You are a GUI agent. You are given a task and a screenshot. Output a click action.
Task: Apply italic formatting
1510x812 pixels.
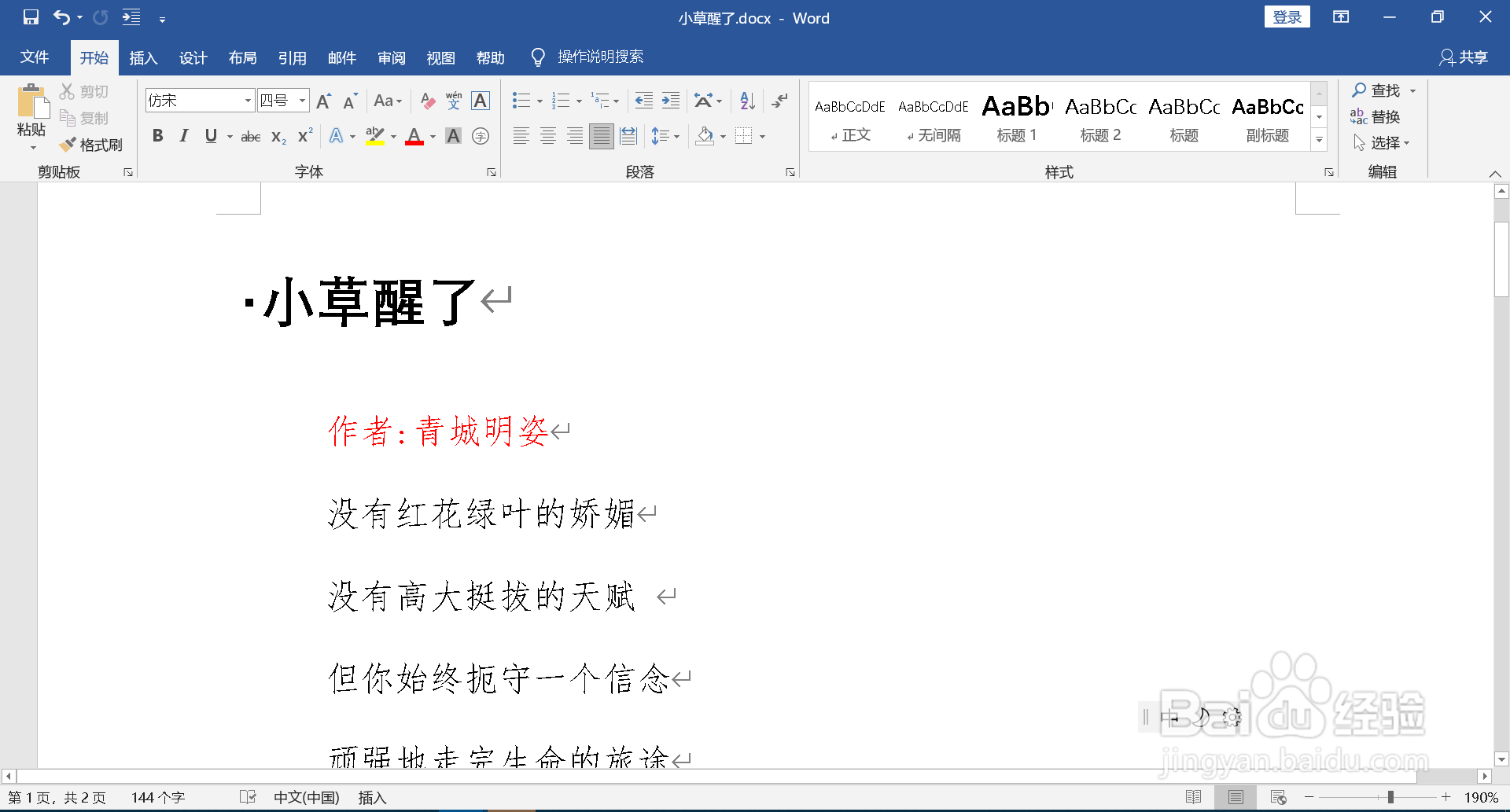pos(184,135)
